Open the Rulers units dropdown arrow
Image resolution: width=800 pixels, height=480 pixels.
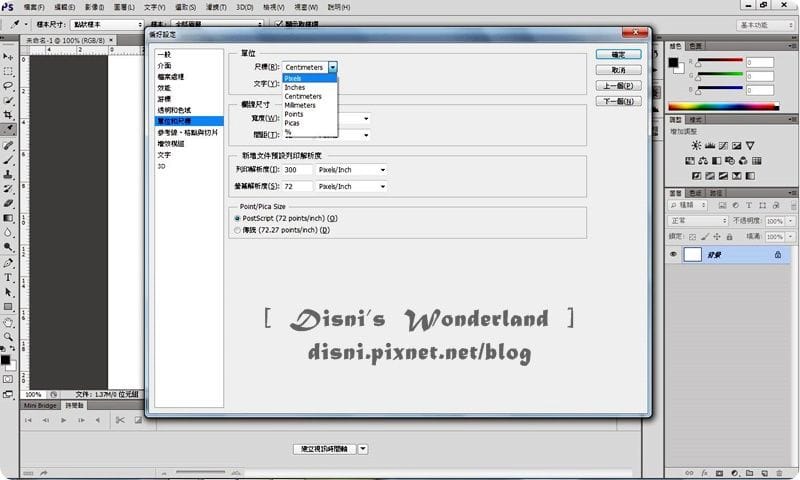click(333, 67)
